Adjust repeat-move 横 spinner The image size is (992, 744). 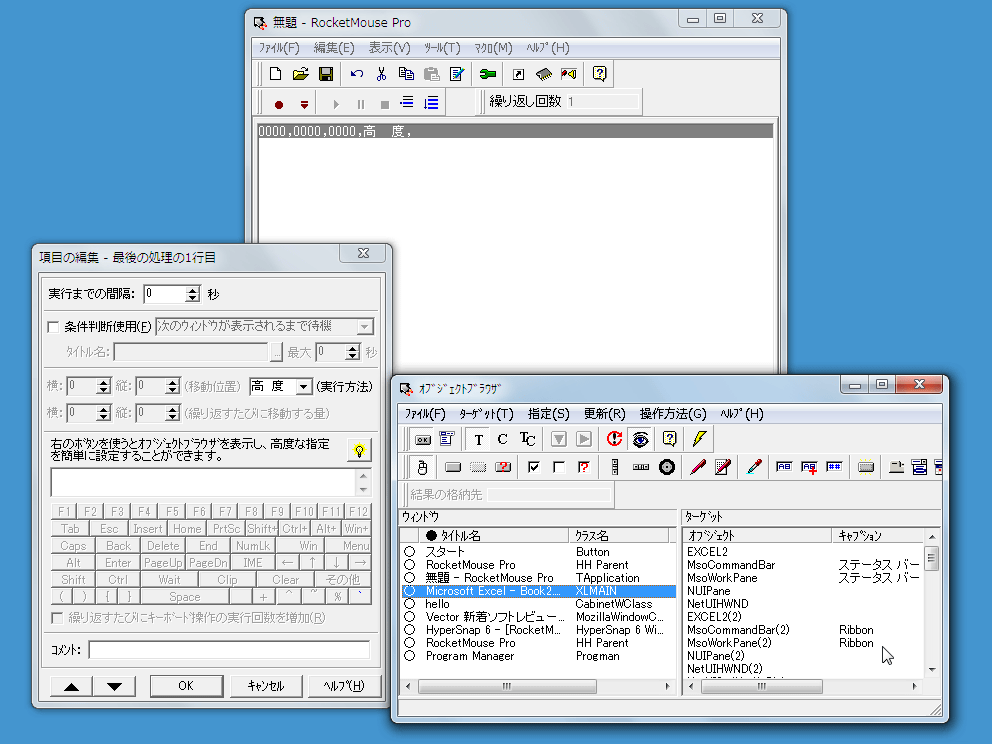click(x=104, y=414)
